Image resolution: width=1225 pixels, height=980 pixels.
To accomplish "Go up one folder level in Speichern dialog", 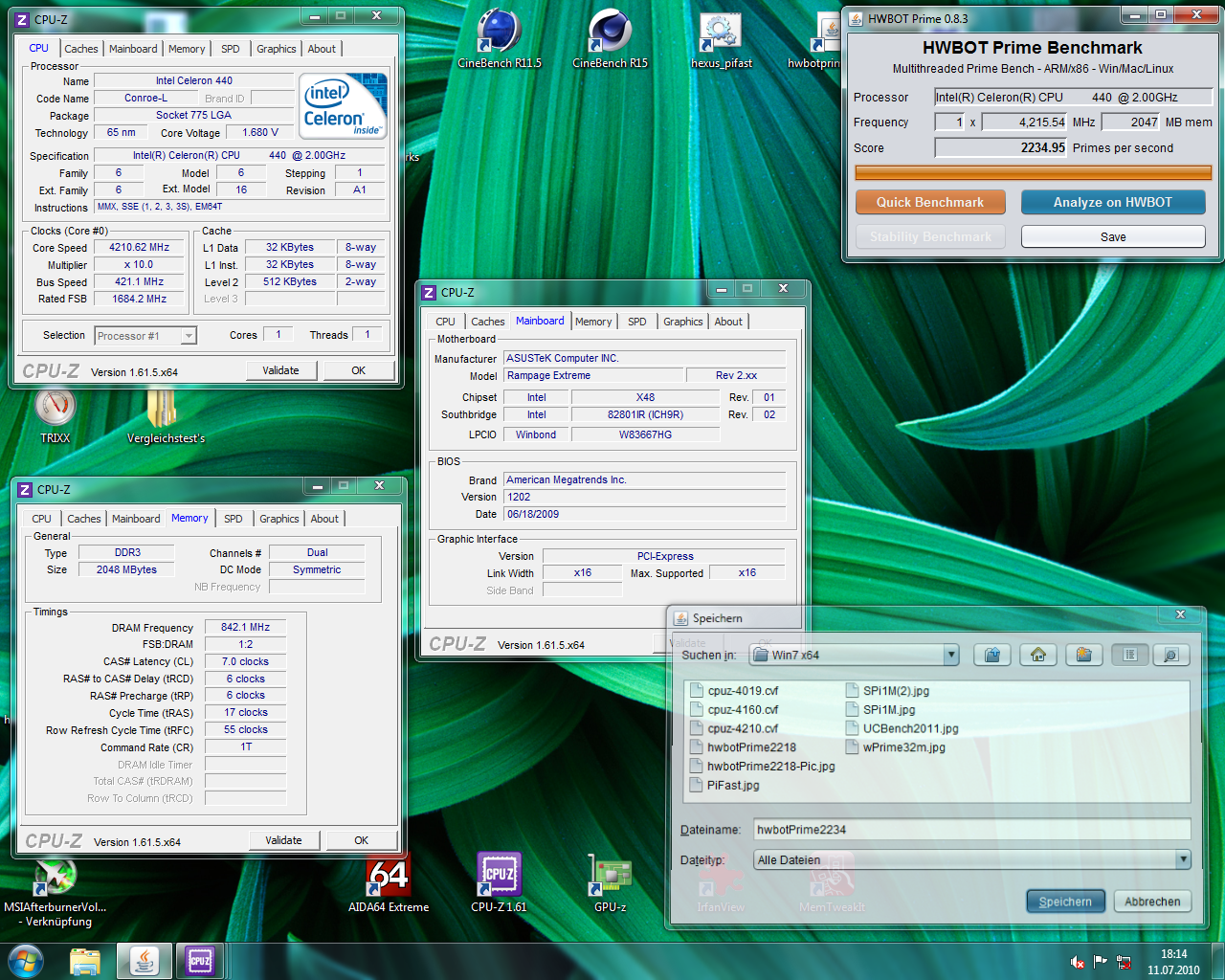I will coord(992,655).
